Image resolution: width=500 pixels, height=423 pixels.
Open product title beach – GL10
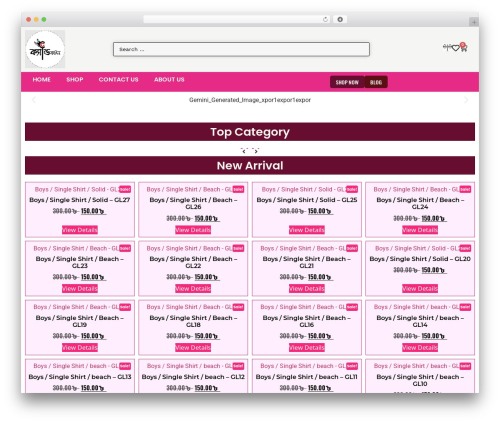click(x=420, y=380)
